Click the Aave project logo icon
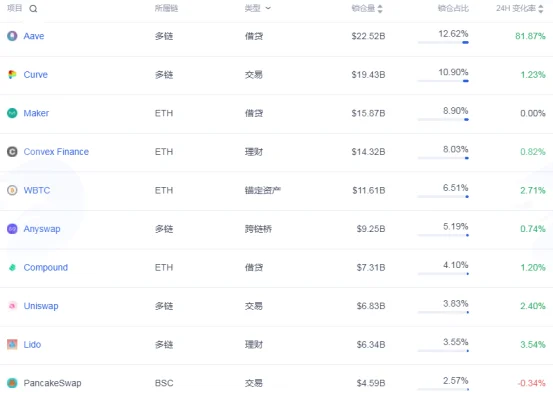Viewport: 553px width, 393px height. tap(12, 36)
